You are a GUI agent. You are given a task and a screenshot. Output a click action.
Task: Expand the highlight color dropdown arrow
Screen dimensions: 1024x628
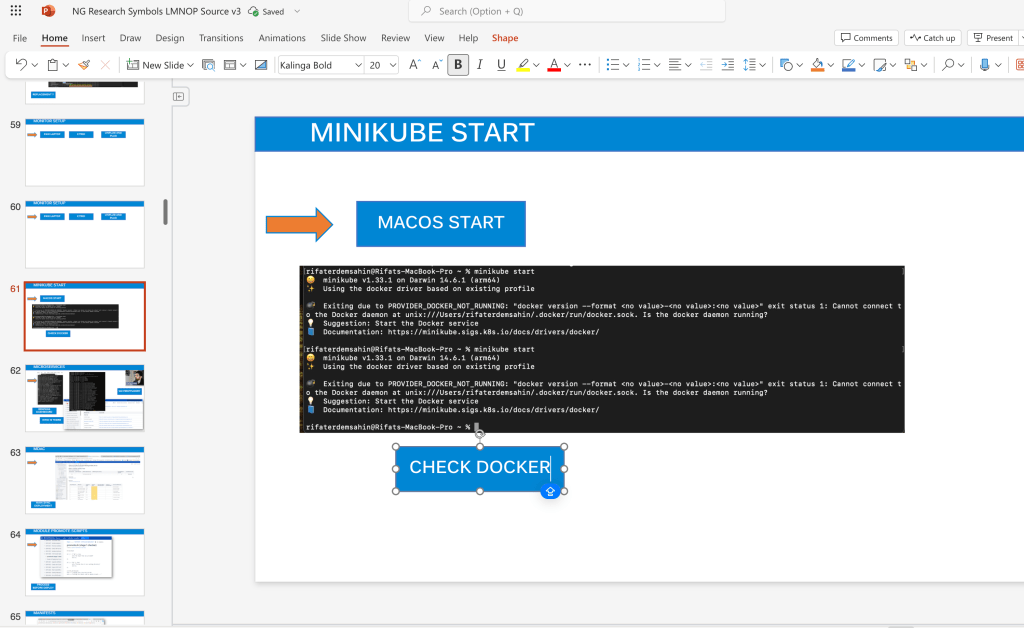(536, 65)
